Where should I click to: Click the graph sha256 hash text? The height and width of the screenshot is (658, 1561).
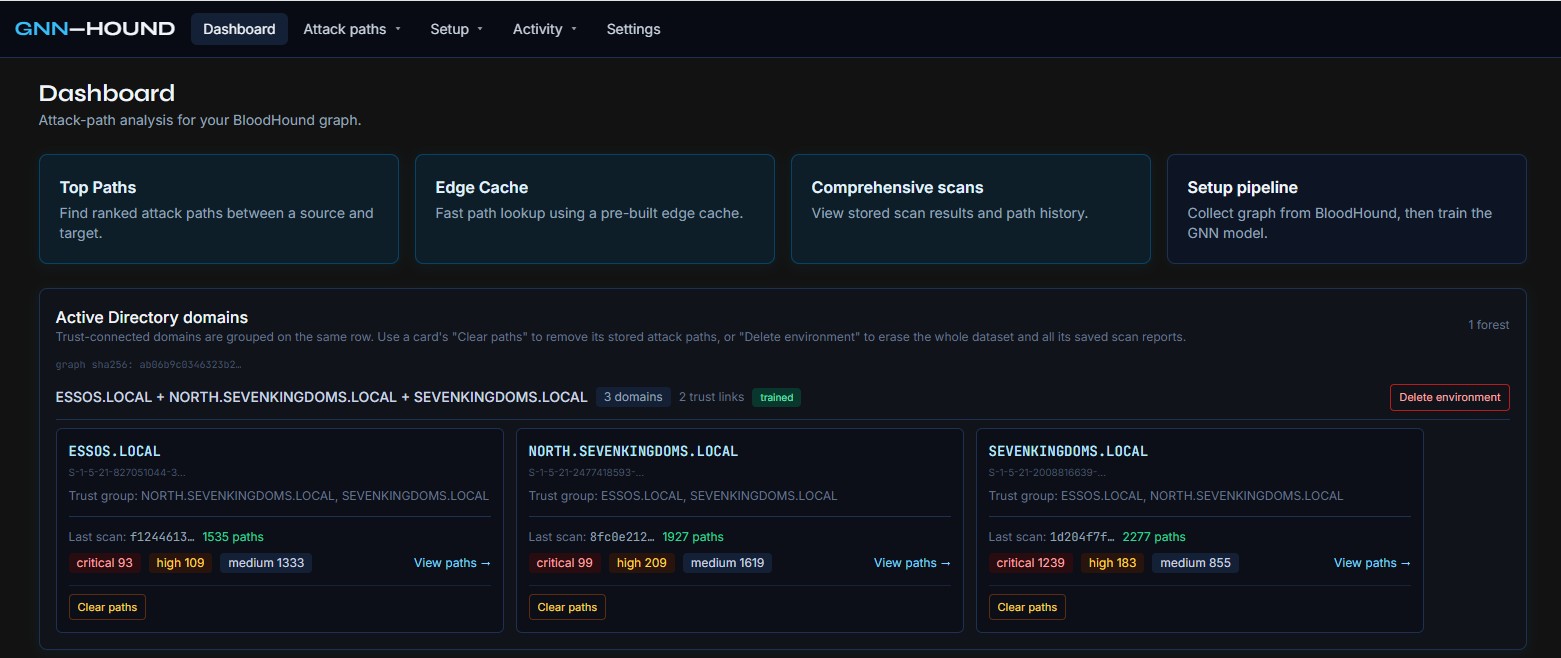coord(148,364)
